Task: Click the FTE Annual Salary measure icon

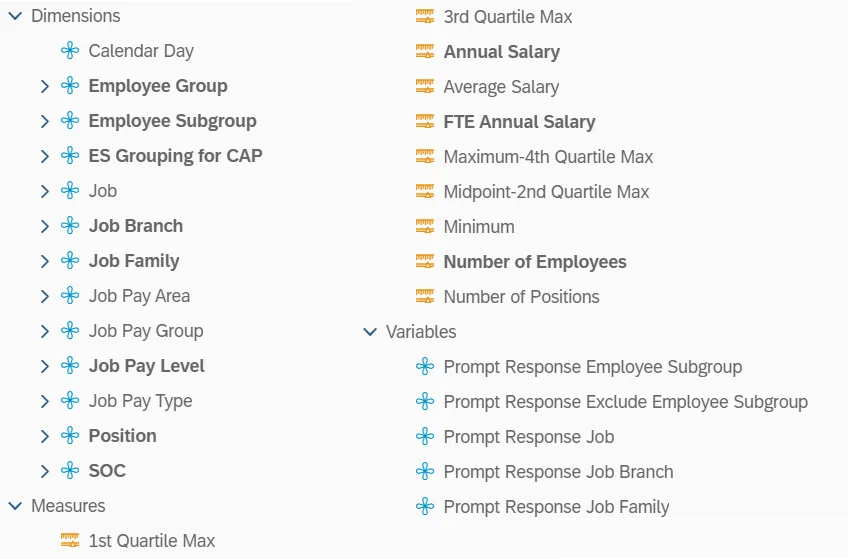Action: click(425, 122)
